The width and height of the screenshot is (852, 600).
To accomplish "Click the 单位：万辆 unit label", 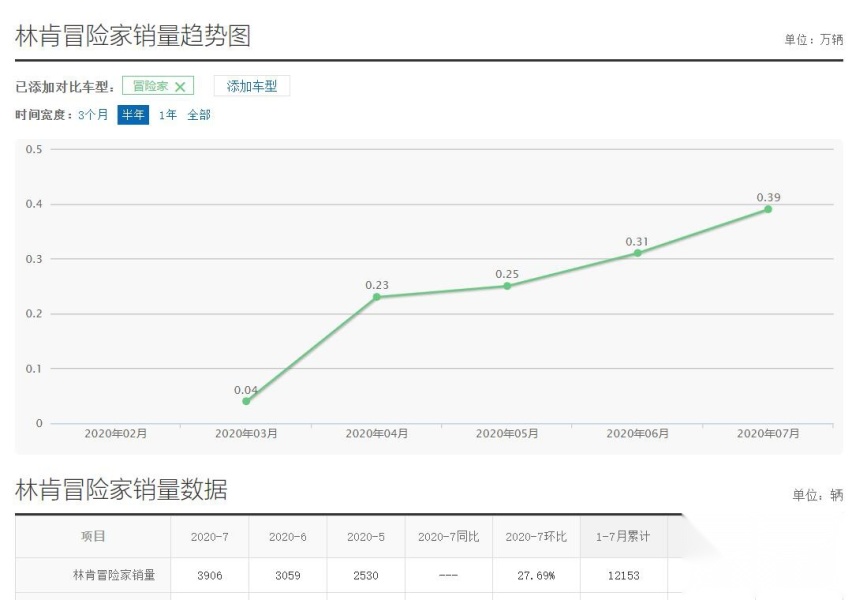I will [x=813, y=40].
